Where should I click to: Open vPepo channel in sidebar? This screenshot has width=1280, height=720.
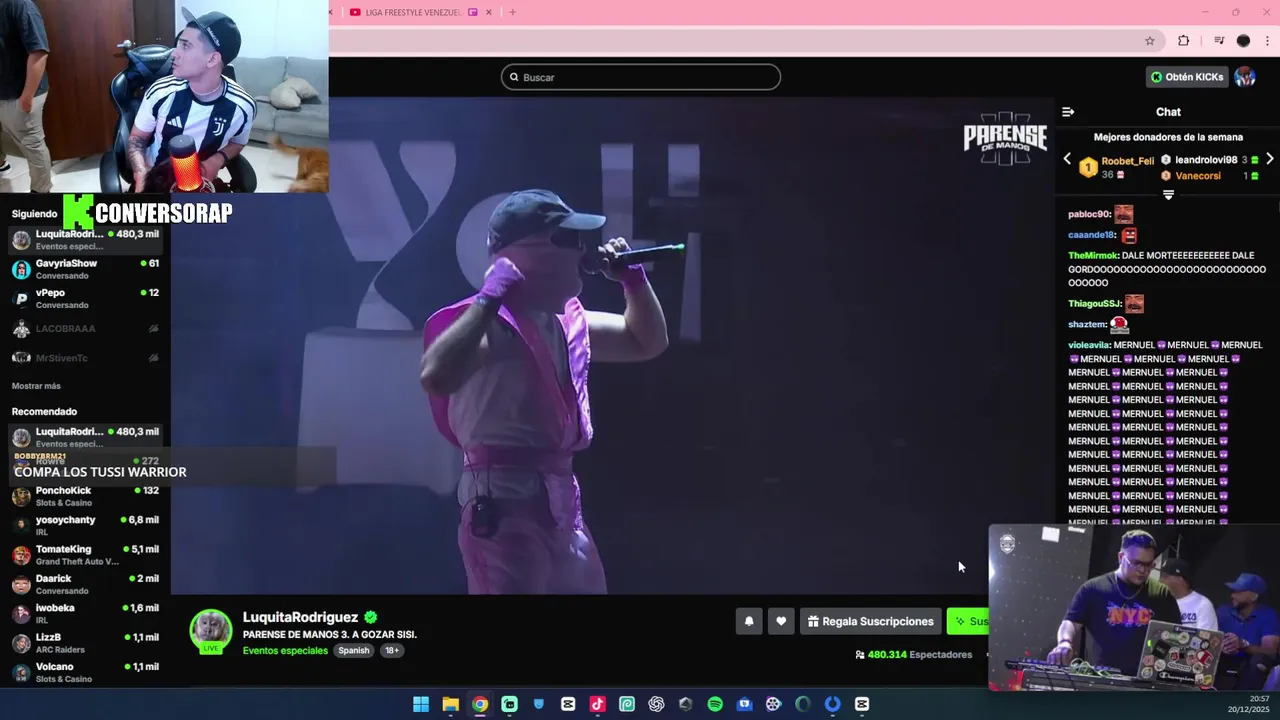(85, 298)
